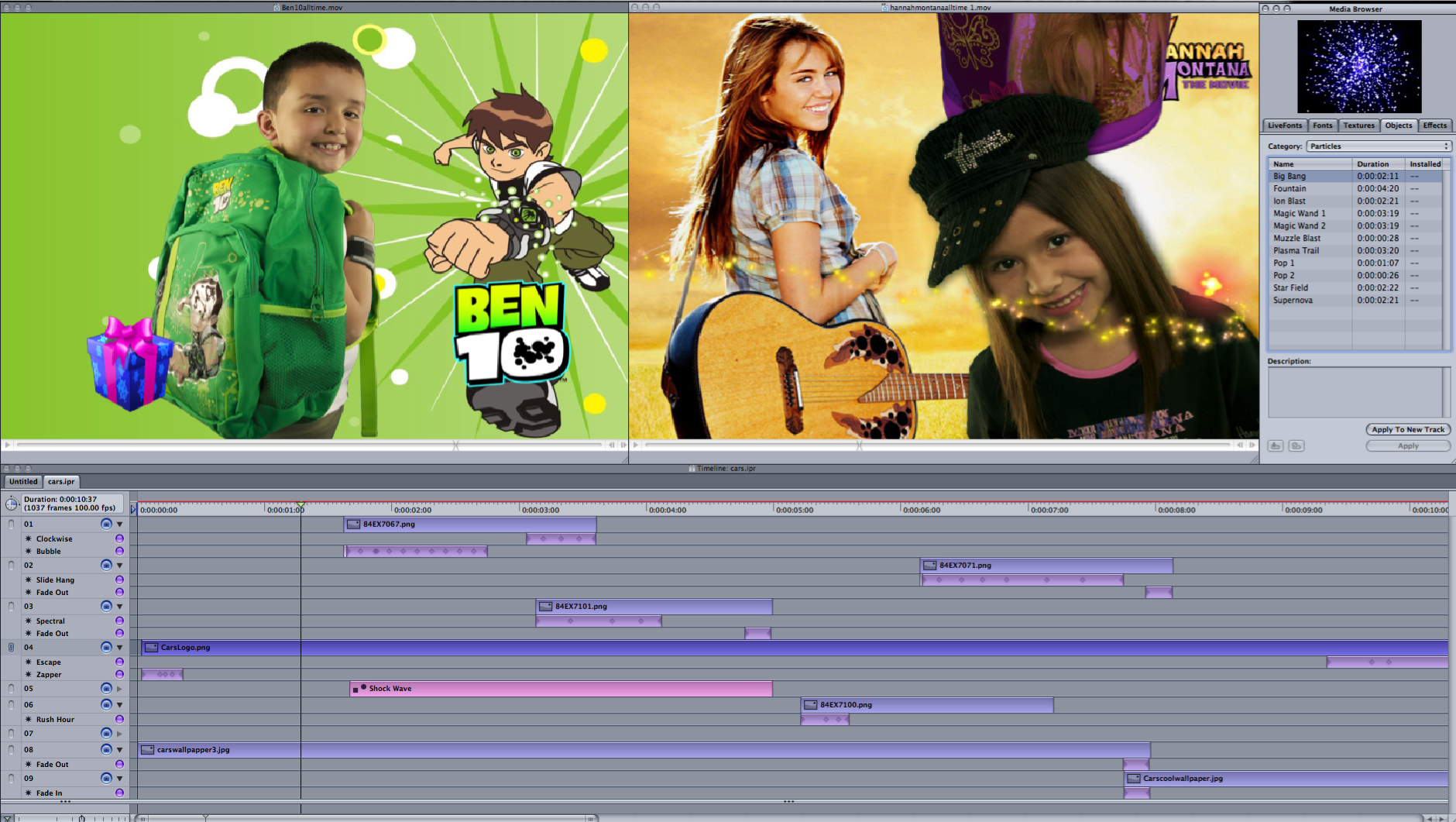Viewport: 1456px width, 822px height.
Task: Open the Untitled timeline tab
Action: pos(23,482)
